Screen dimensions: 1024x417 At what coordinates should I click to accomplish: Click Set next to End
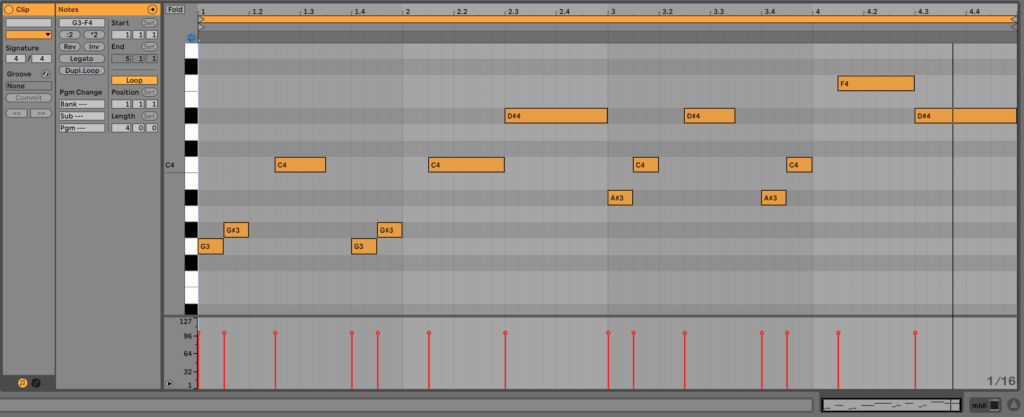[x=150, y=47]
